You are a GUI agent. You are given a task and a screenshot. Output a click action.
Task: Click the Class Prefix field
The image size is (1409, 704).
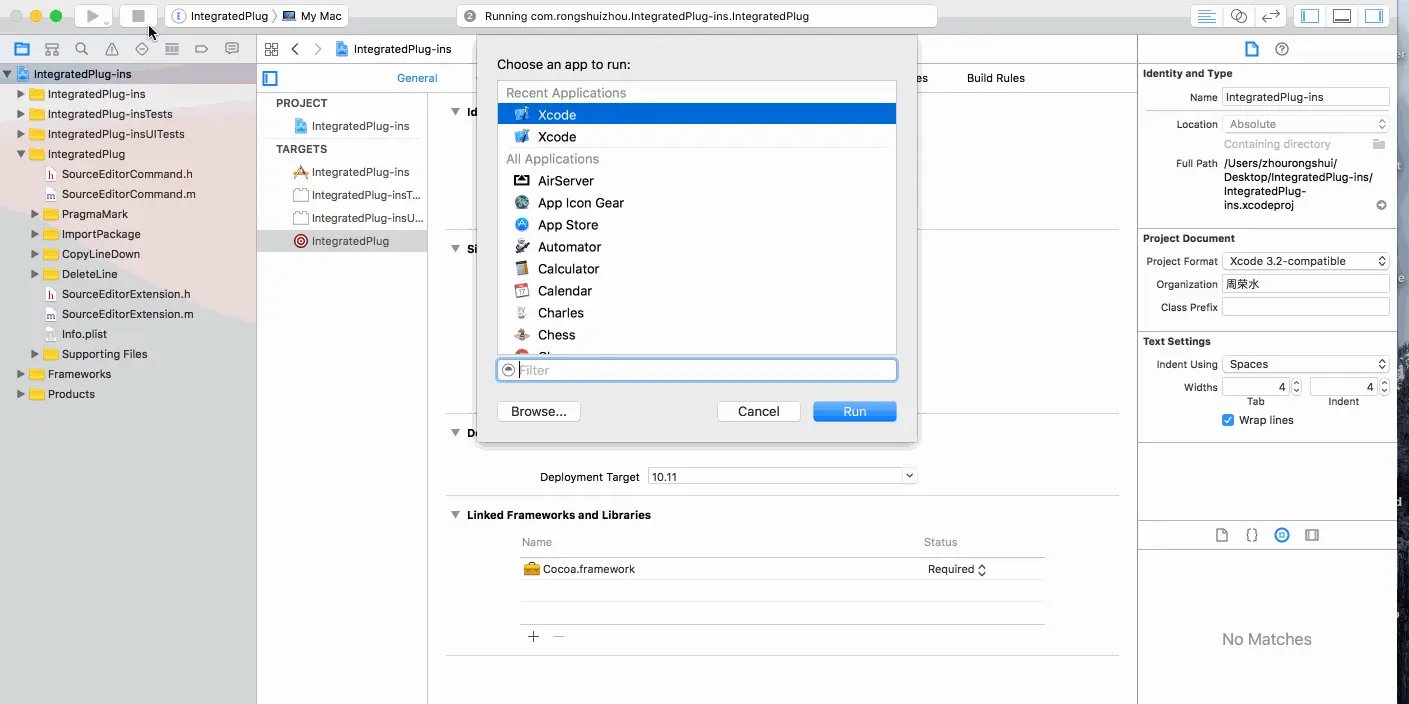[x=1306, y=307]
